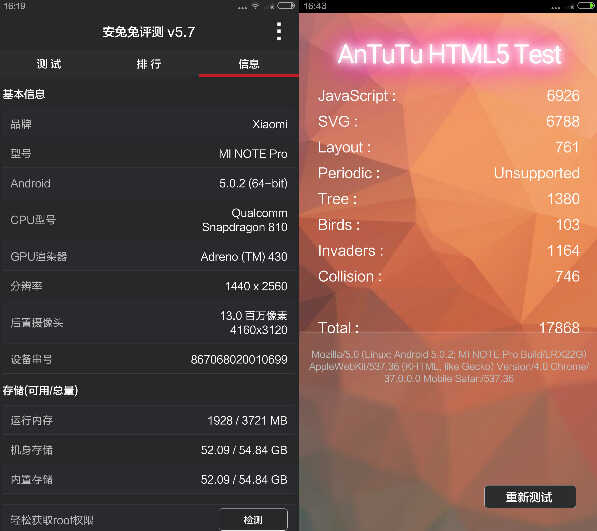This screenshot has width=597, height=531.
Task: Select the Total score 17868
Action: 559,328
